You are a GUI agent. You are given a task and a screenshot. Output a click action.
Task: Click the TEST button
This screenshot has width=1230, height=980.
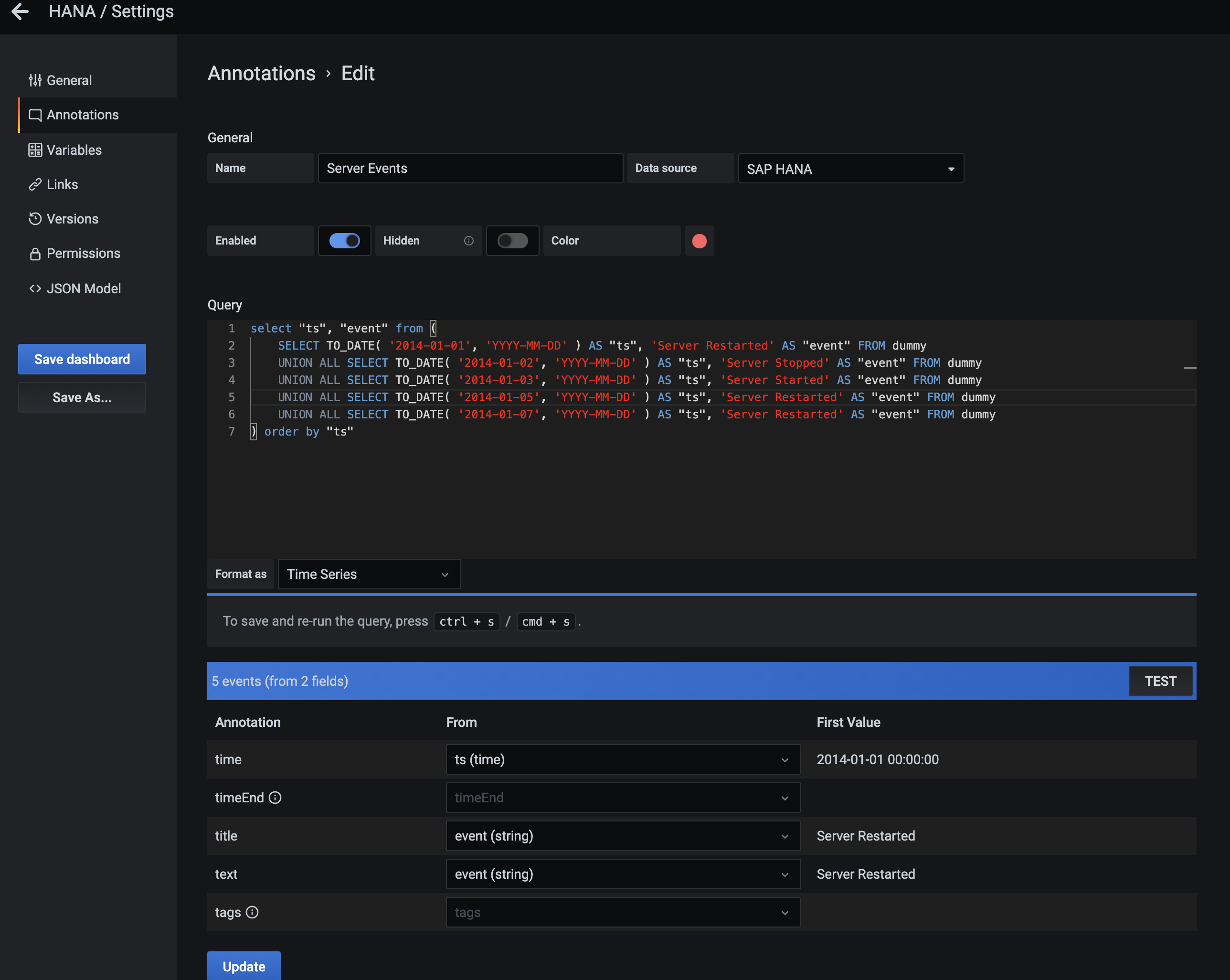click(x=1160, y=681)
